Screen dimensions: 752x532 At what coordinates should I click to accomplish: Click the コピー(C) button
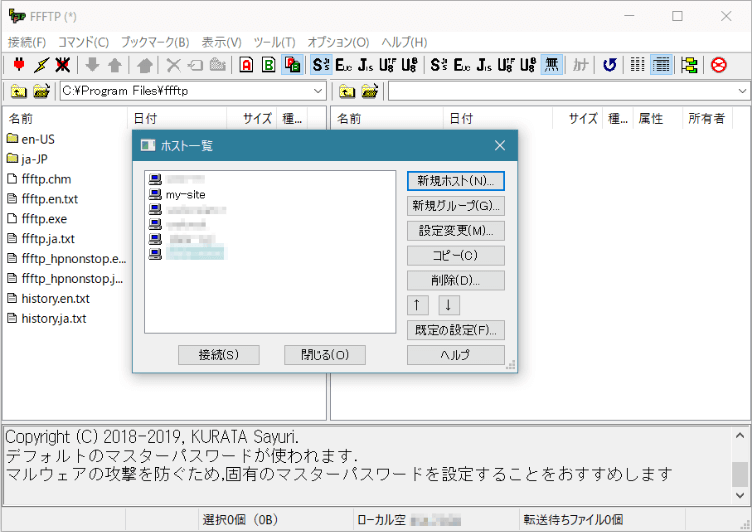(x=456, y=256)
